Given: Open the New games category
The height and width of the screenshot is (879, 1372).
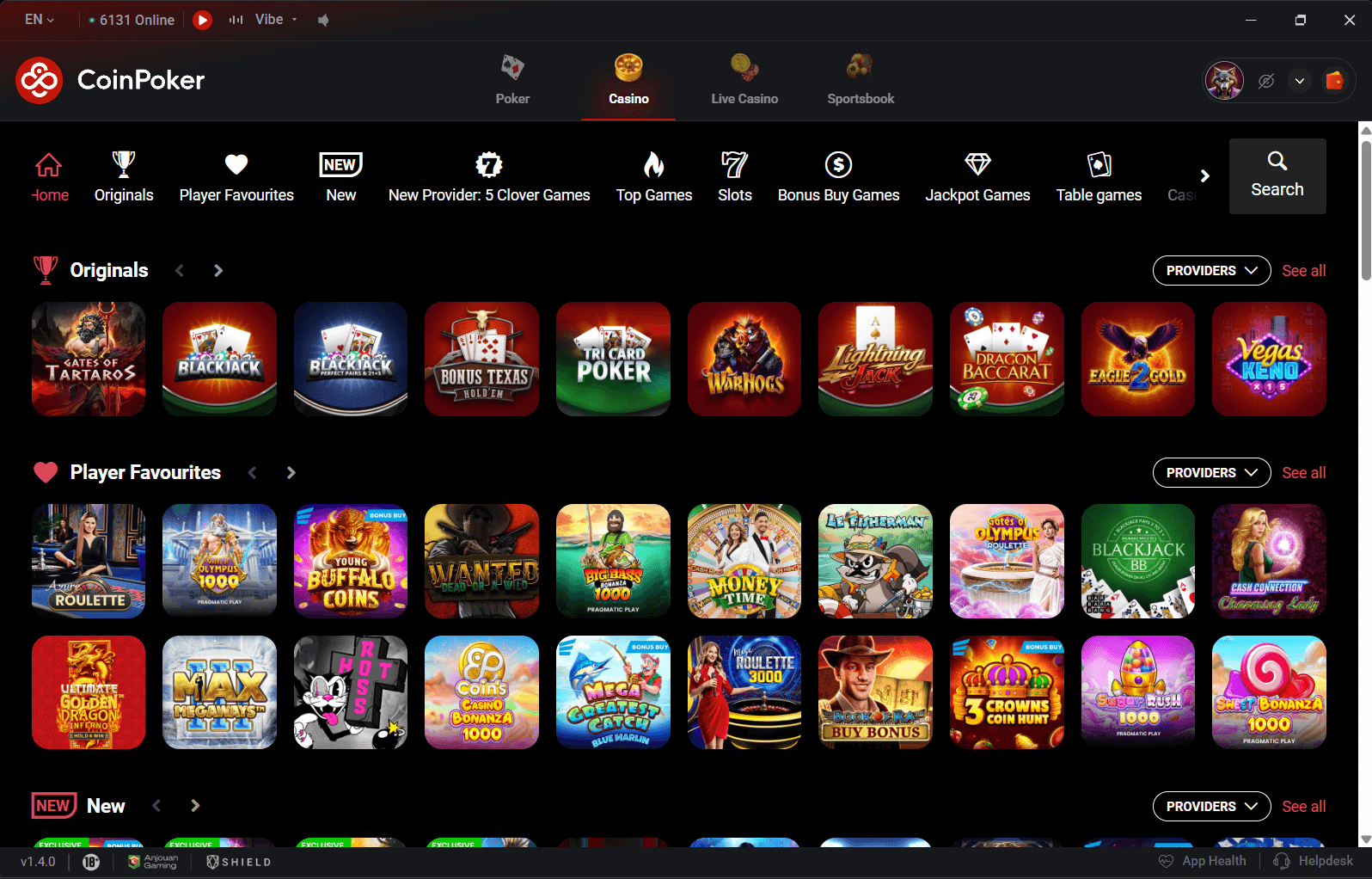Looking at the screenshot, I should [341, 177].
